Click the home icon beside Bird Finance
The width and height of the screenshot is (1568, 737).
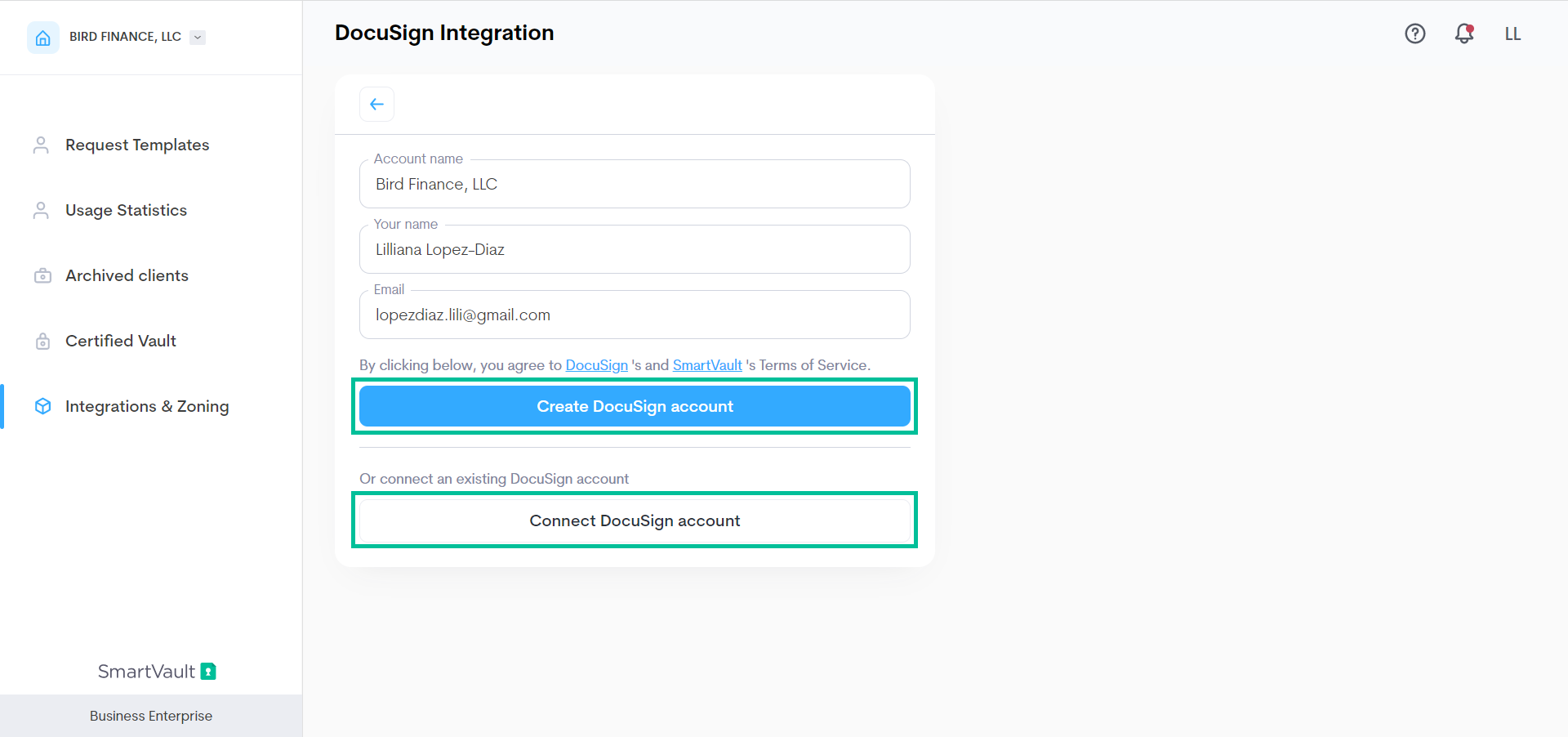(43, 38)
